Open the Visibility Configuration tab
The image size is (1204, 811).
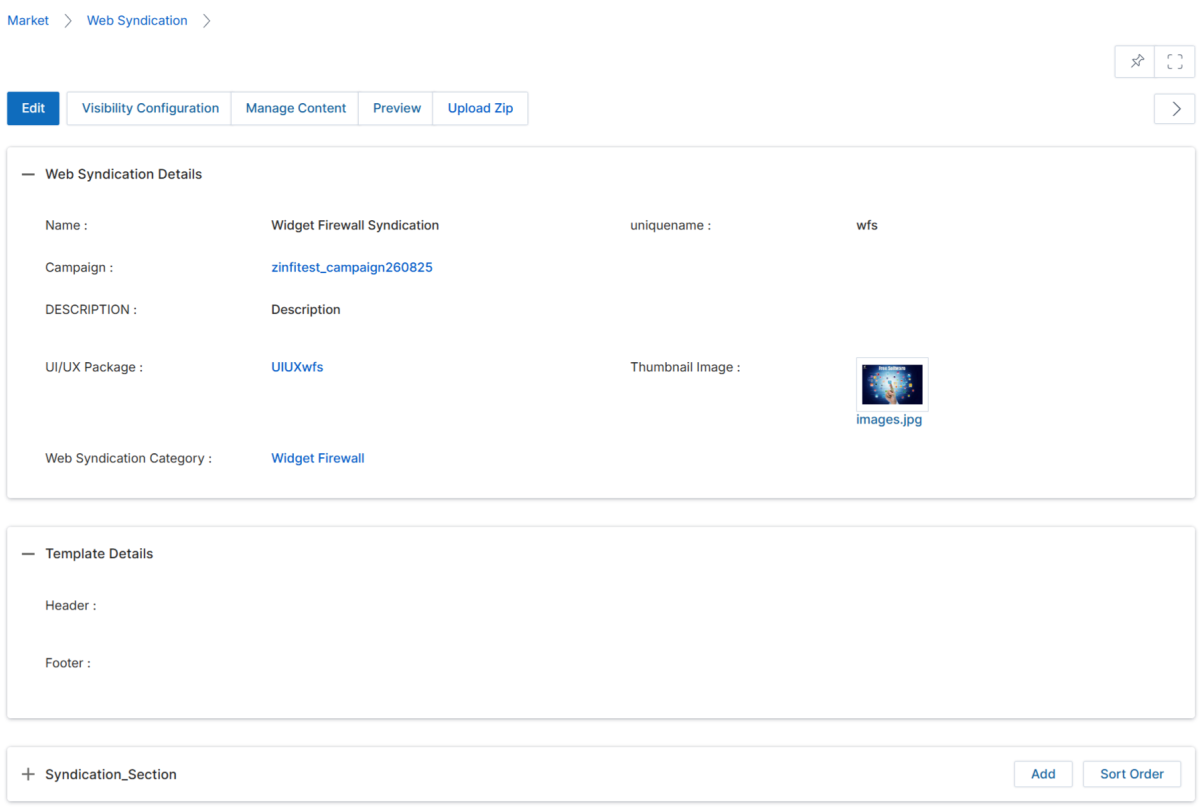[x=150, y=108]
